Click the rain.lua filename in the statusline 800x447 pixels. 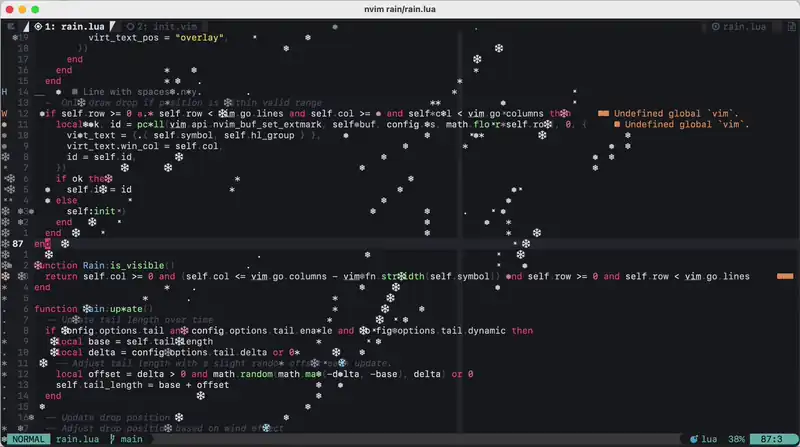[78, 439]
